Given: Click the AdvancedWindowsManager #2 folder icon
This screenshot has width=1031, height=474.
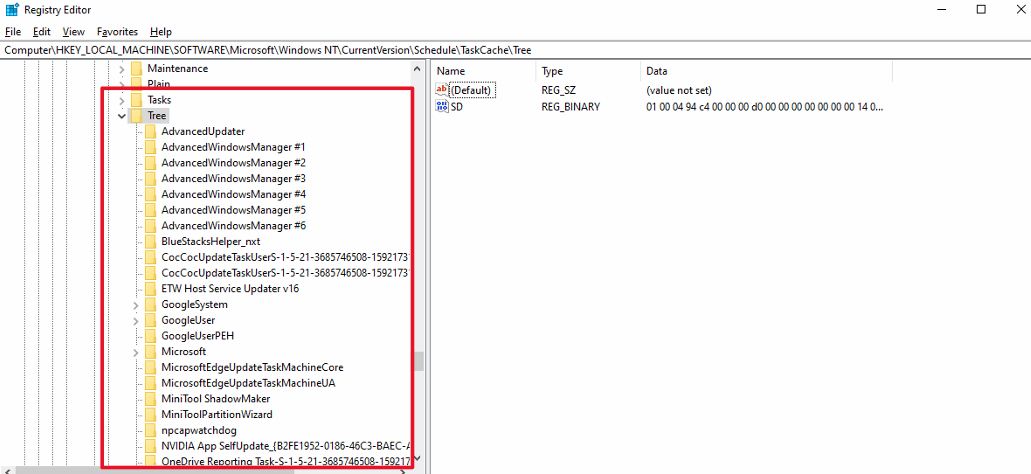Looking at the screenshot, I should (151, 163).
